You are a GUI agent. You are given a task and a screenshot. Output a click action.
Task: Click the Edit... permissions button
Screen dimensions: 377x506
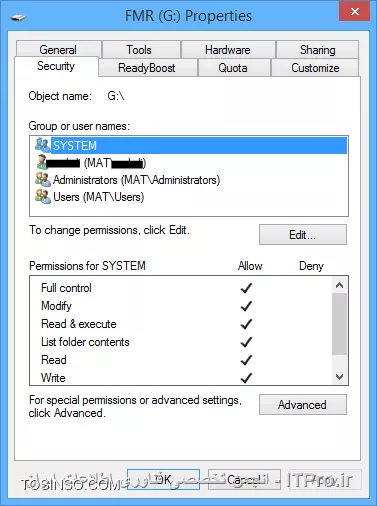point(303,235)
